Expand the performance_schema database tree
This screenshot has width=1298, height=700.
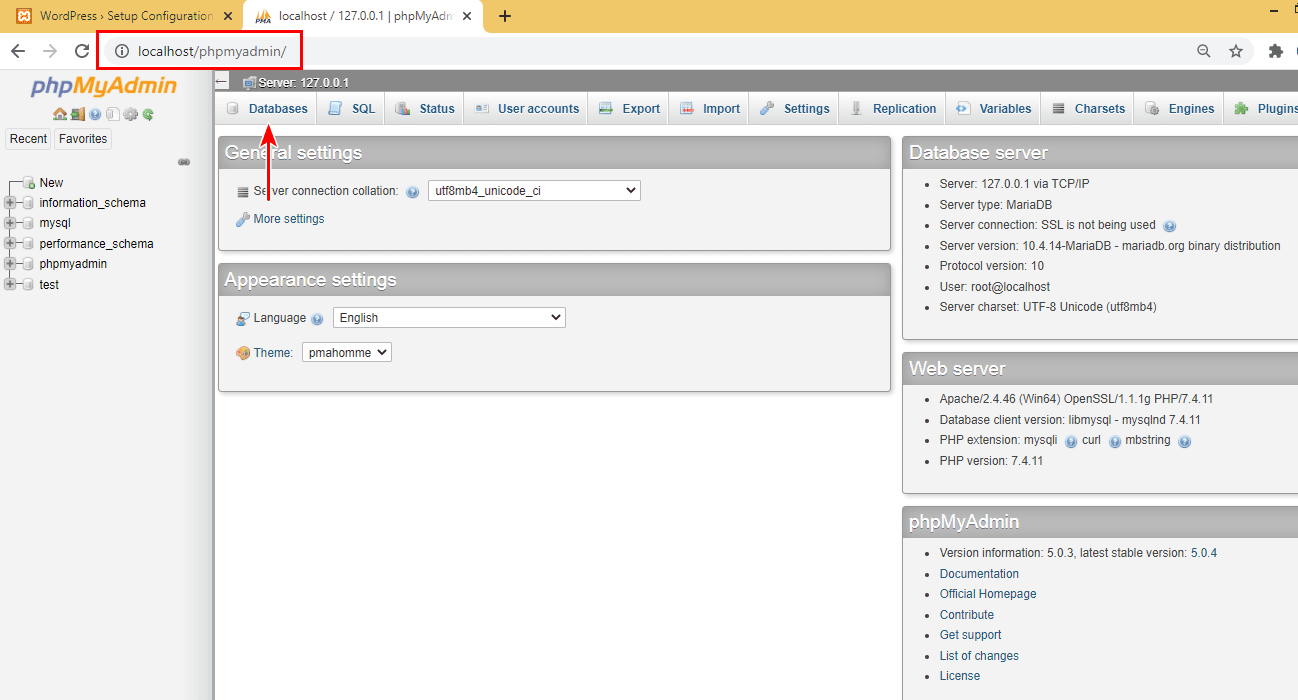click(x=11, y=244)
